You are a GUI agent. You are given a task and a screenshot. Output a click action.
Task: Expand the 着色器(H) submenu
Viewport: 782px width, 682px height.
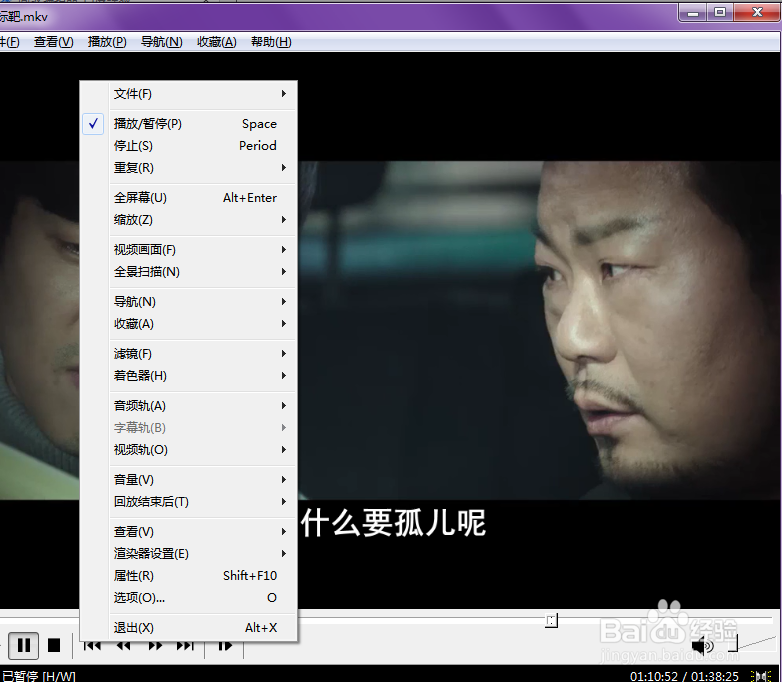[x=189, y=376]
